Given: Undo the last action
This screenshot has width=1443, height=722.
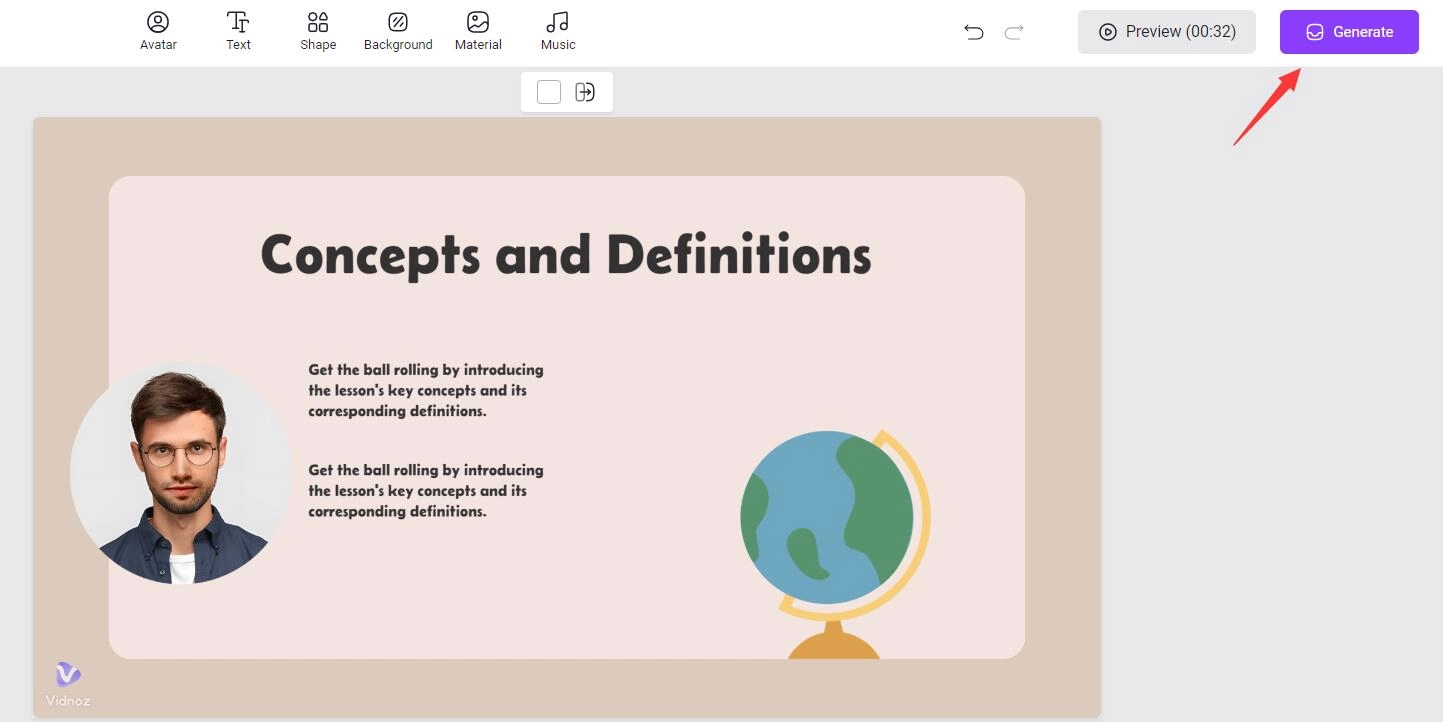Looking at the screenshot, I should click(x=974, y=32).
